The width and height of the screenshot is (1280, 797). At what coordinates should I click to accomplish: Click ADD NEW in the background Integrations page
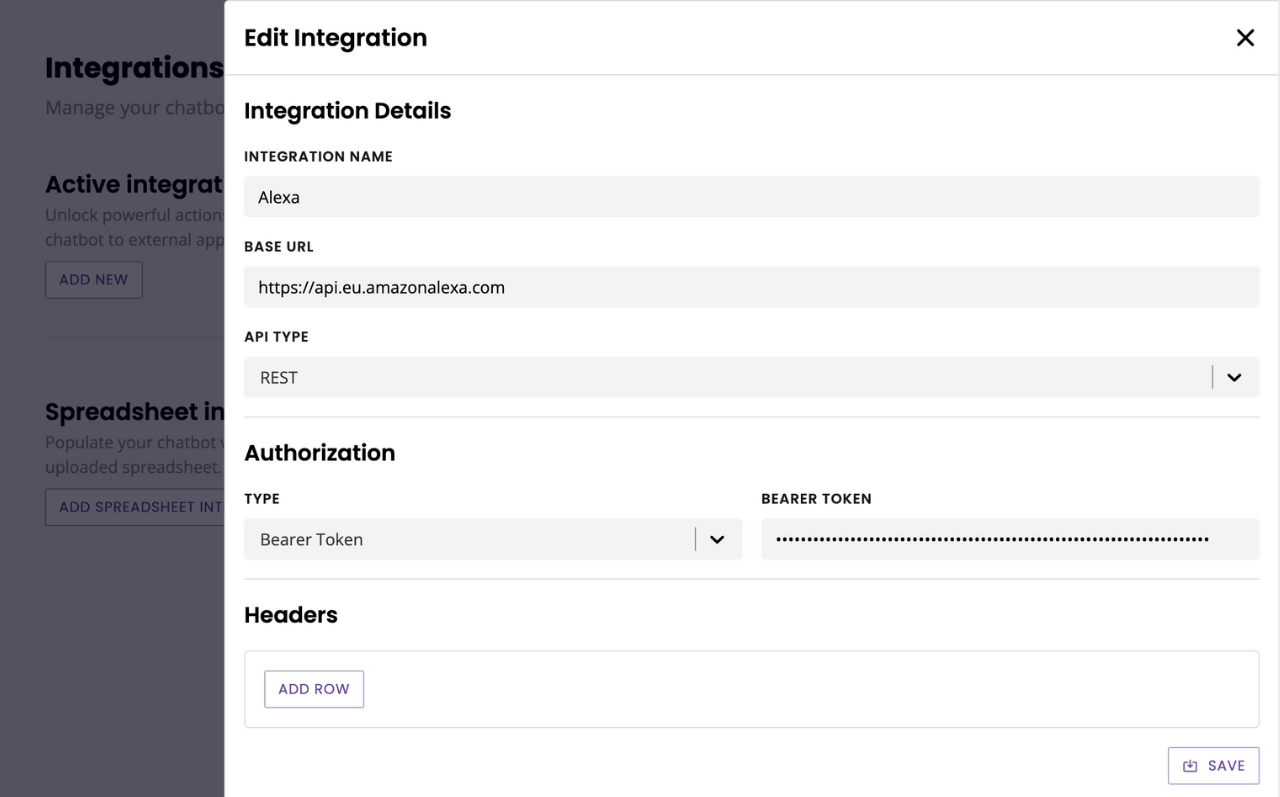click(94, 280)
